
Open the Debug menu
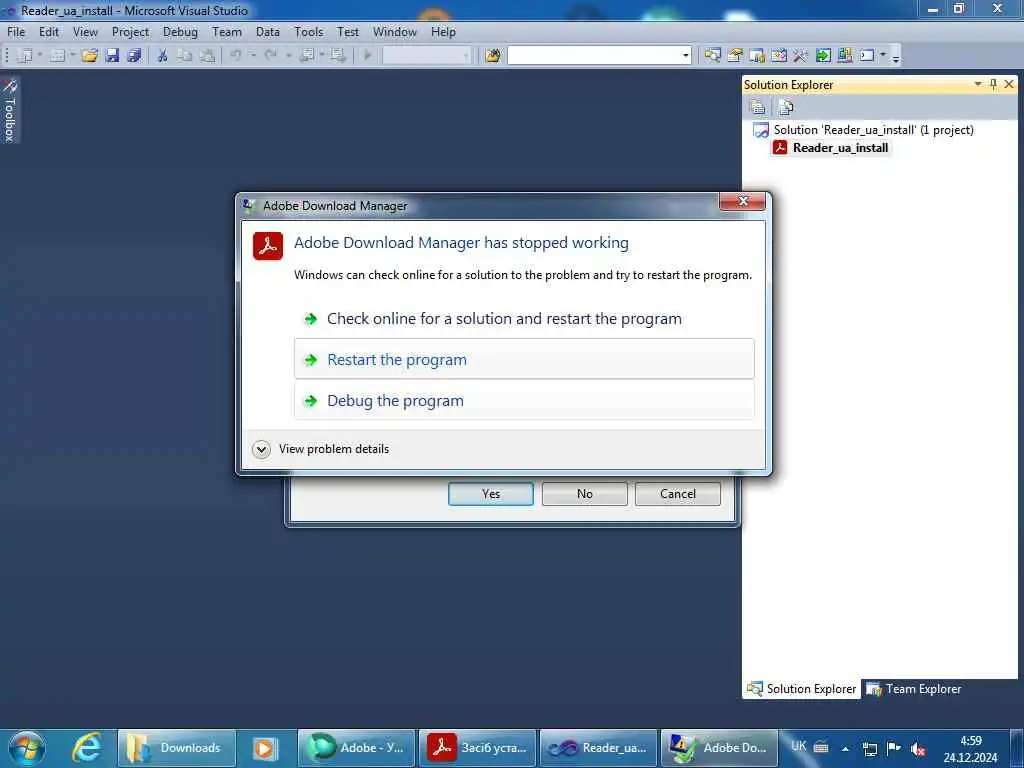pos(180,32)
